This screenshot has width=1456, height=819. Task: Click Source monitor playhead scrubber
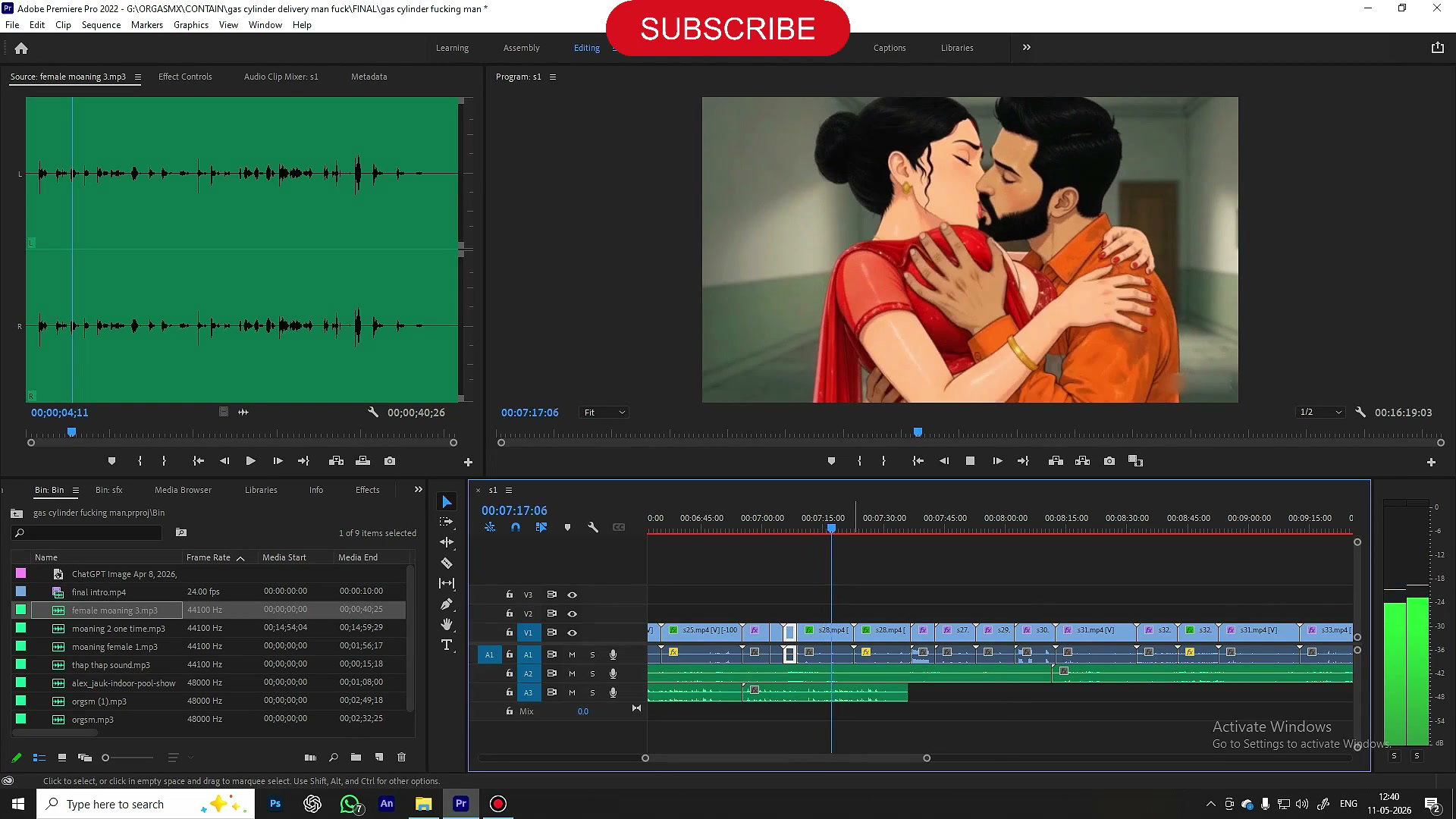(71, 431)
